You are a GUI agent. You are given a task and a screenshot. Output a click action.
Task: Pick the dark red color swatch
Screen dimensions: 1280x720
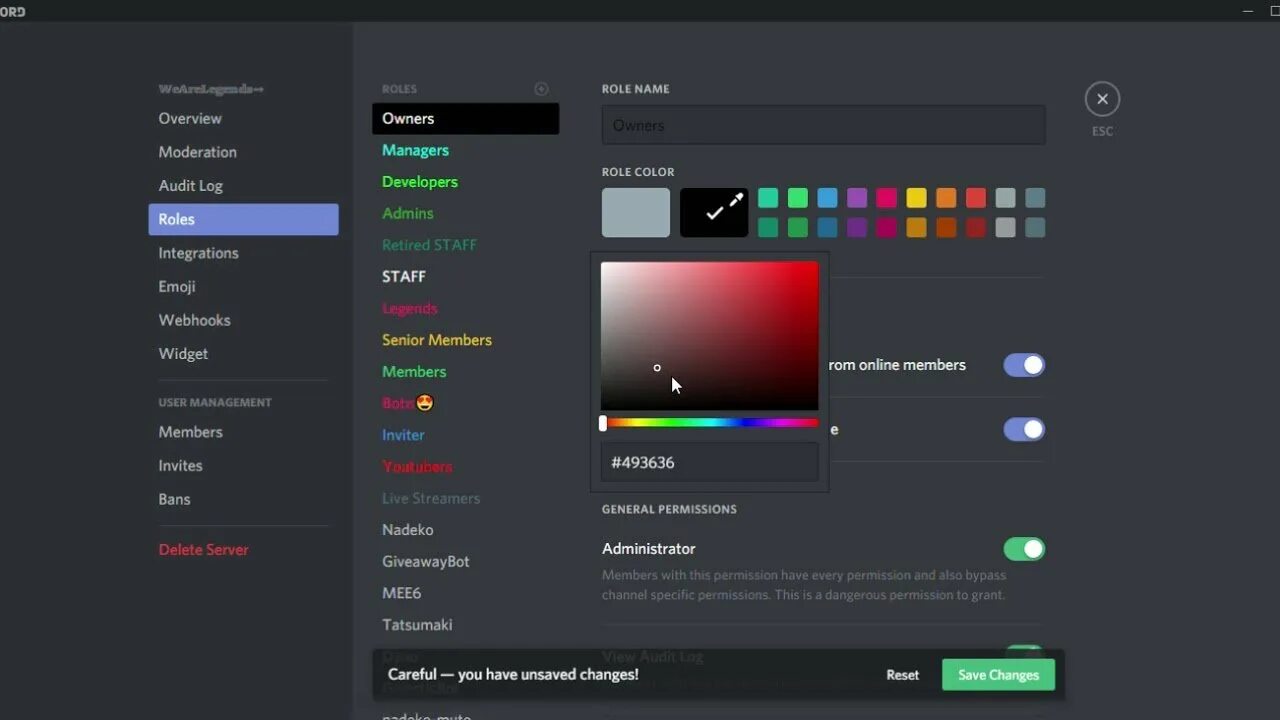click(x=976, y=228)
